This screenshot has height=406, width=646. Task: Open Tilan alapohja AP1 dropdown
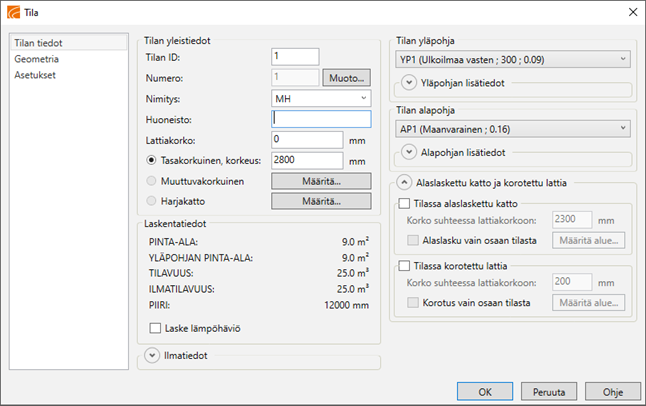(x=510, y=128)
